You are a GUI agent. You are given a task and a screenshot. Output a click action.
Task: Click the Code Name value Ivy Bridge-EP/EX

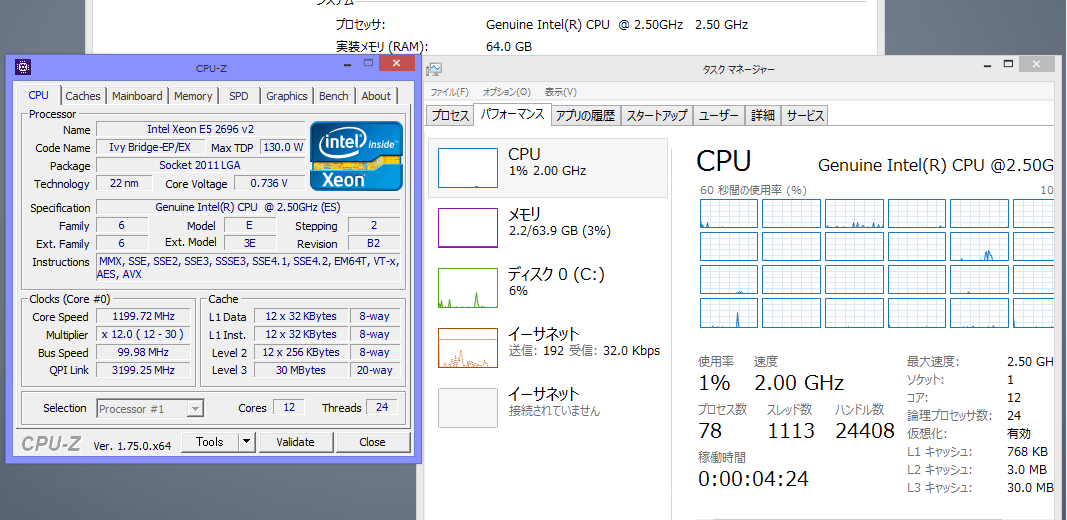tap(148, 148)
